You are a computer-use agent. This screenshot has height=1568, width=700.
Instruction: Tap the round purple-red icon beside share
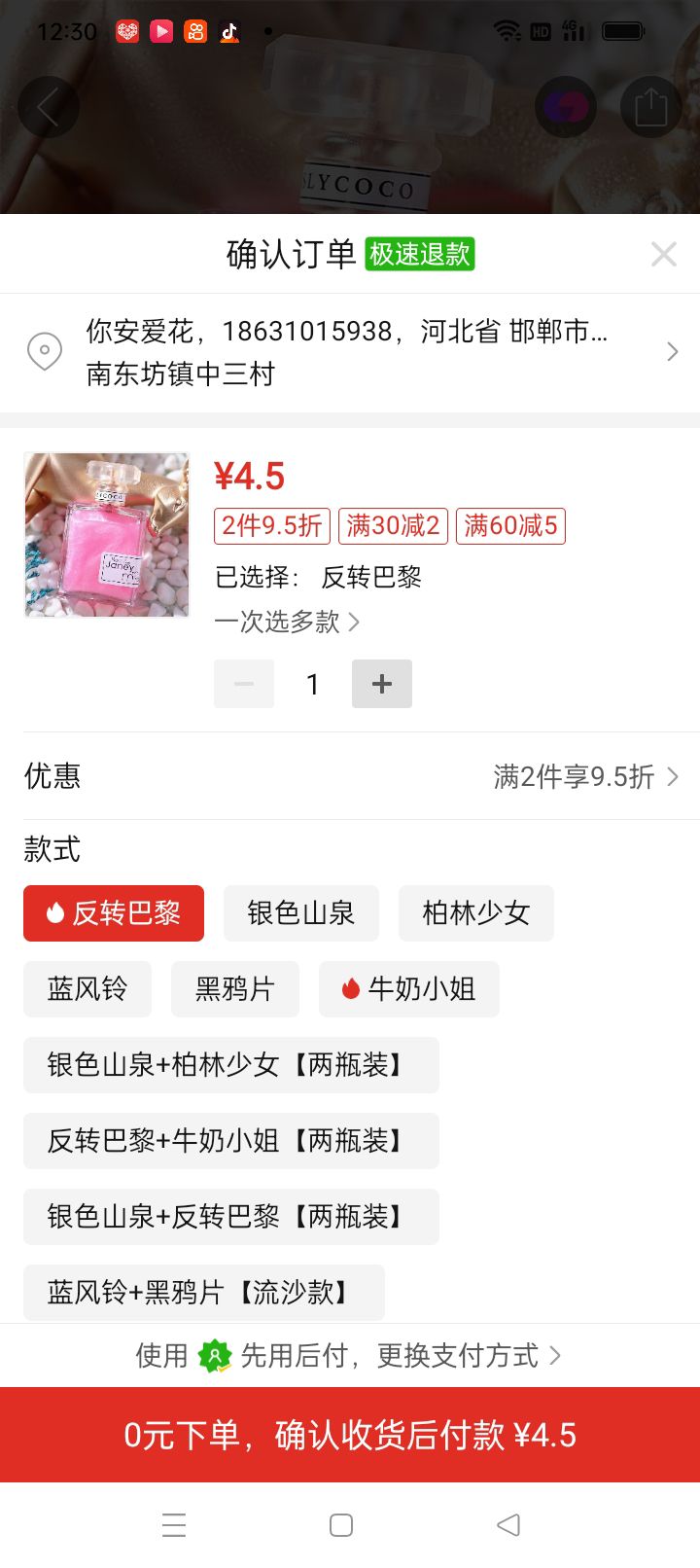click(565, 107)
